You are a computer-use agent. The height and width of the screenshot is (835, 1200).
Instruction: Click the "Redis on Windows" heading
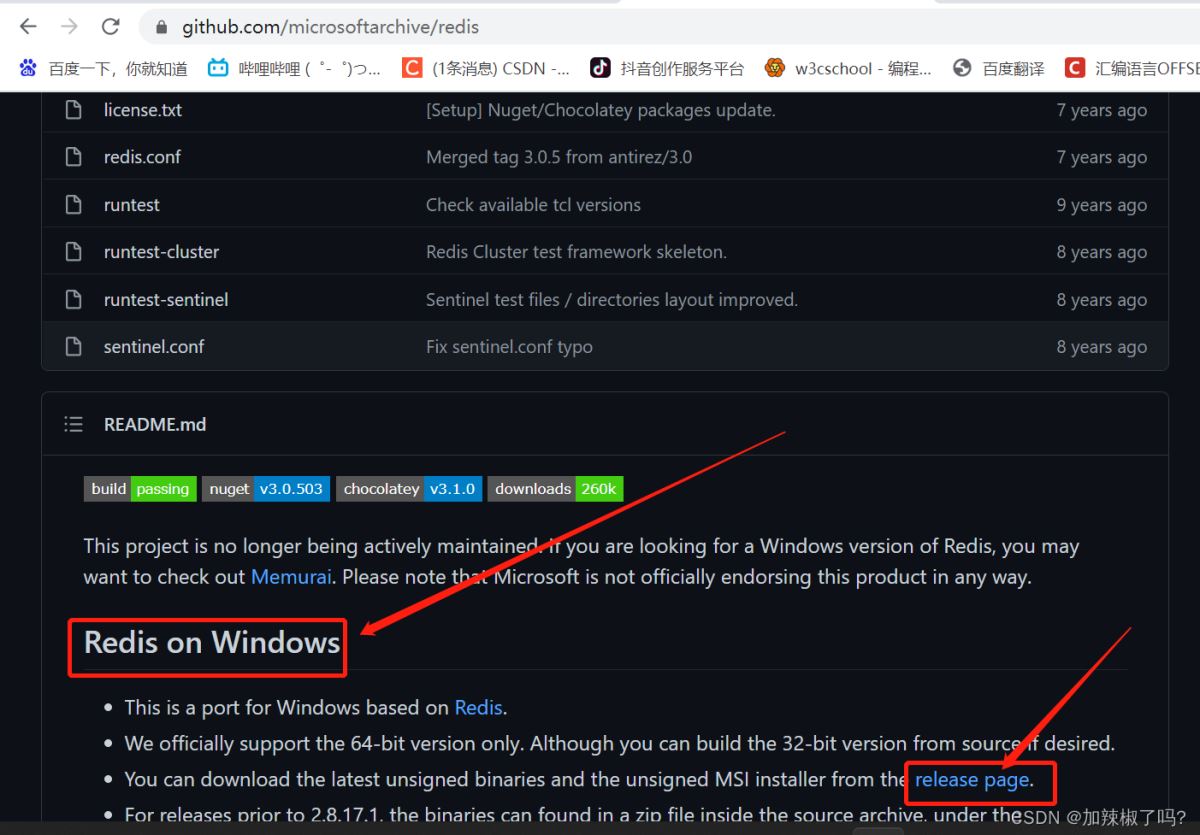(x=212, y=642)
